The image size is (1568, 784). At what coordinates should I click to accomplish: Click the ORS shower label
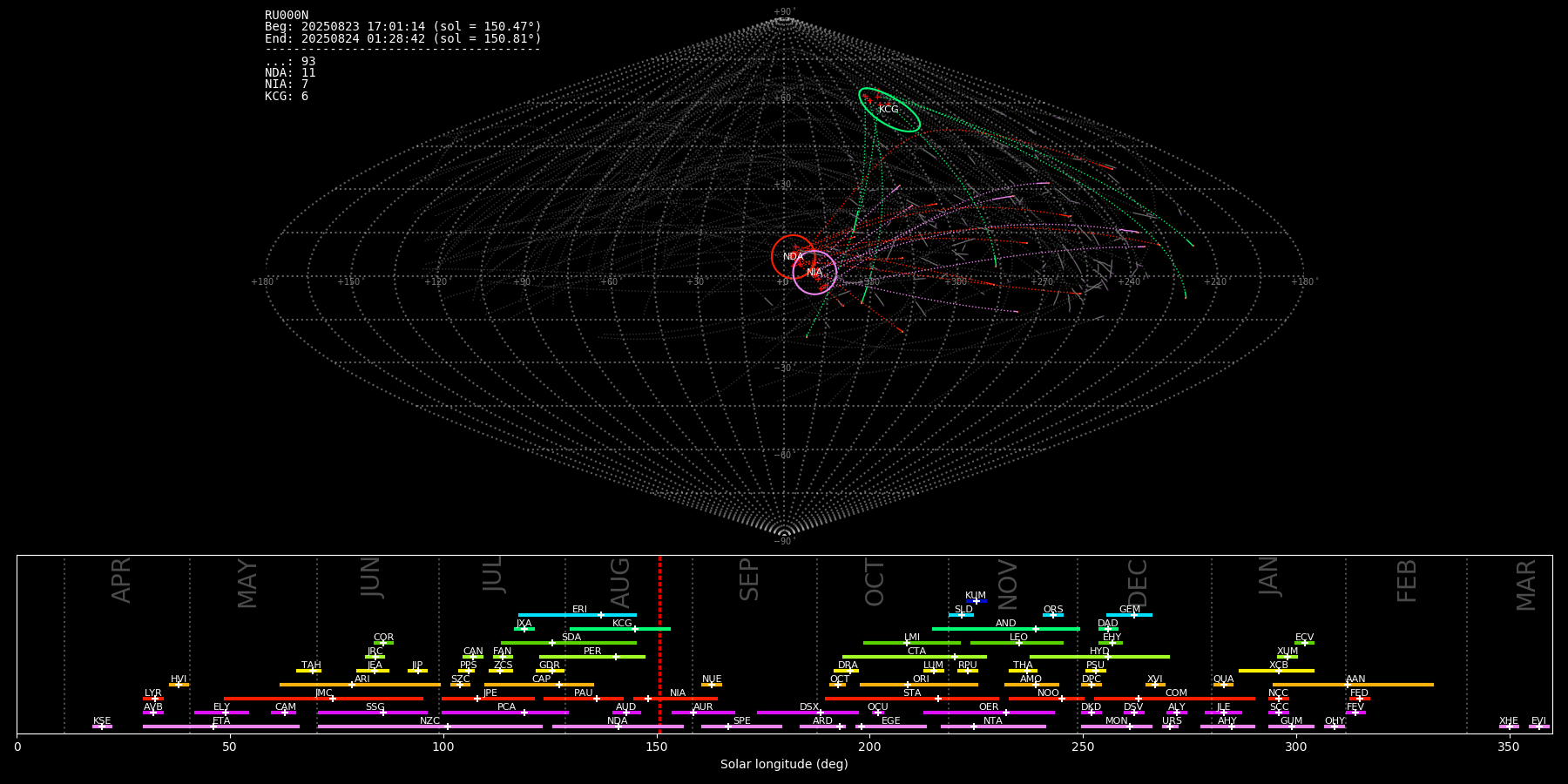(x=1053, y=610)
